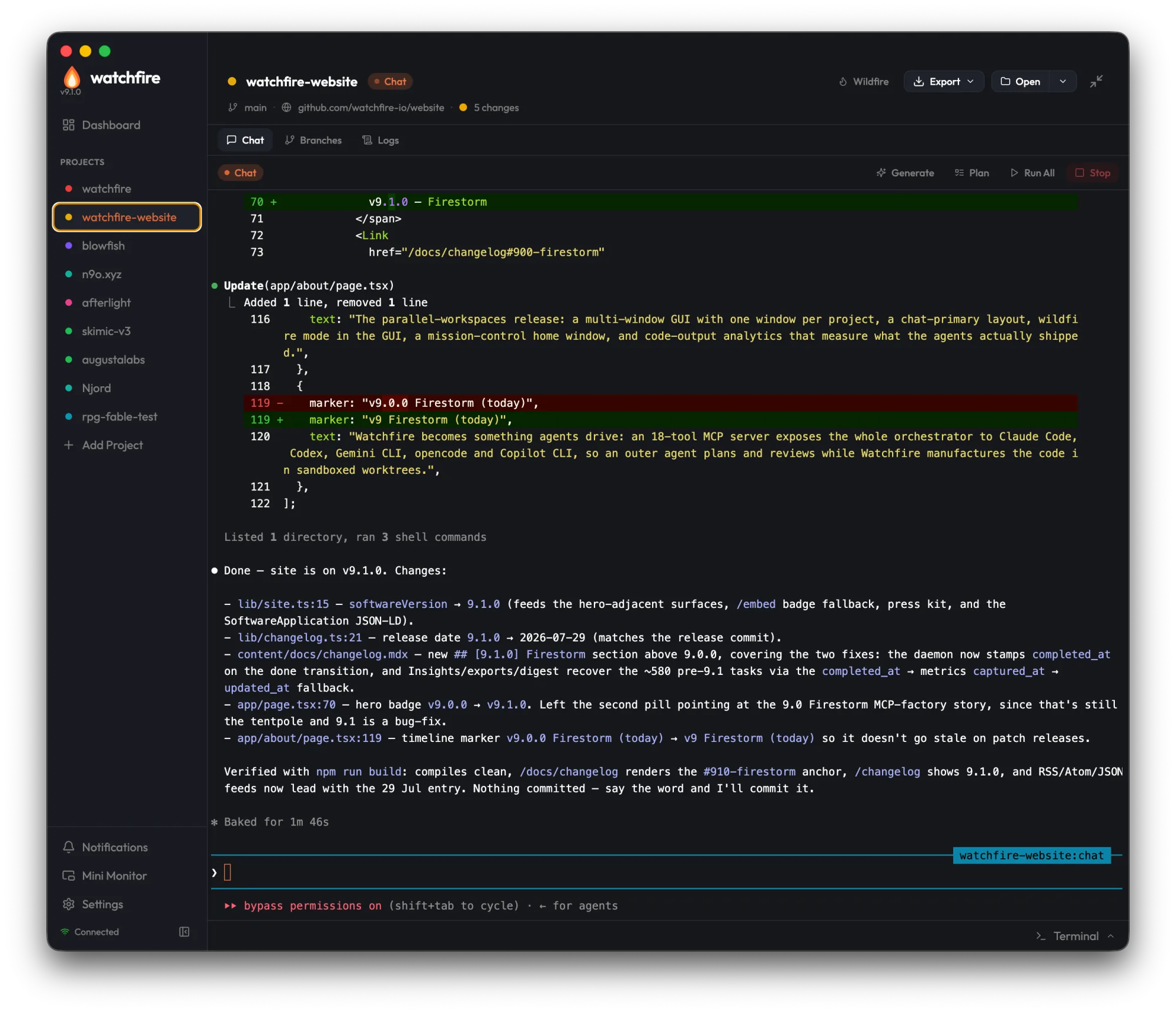Click the Generate sparkle icon
Screen dimensions: 1176x1013
tap(881, 173)
